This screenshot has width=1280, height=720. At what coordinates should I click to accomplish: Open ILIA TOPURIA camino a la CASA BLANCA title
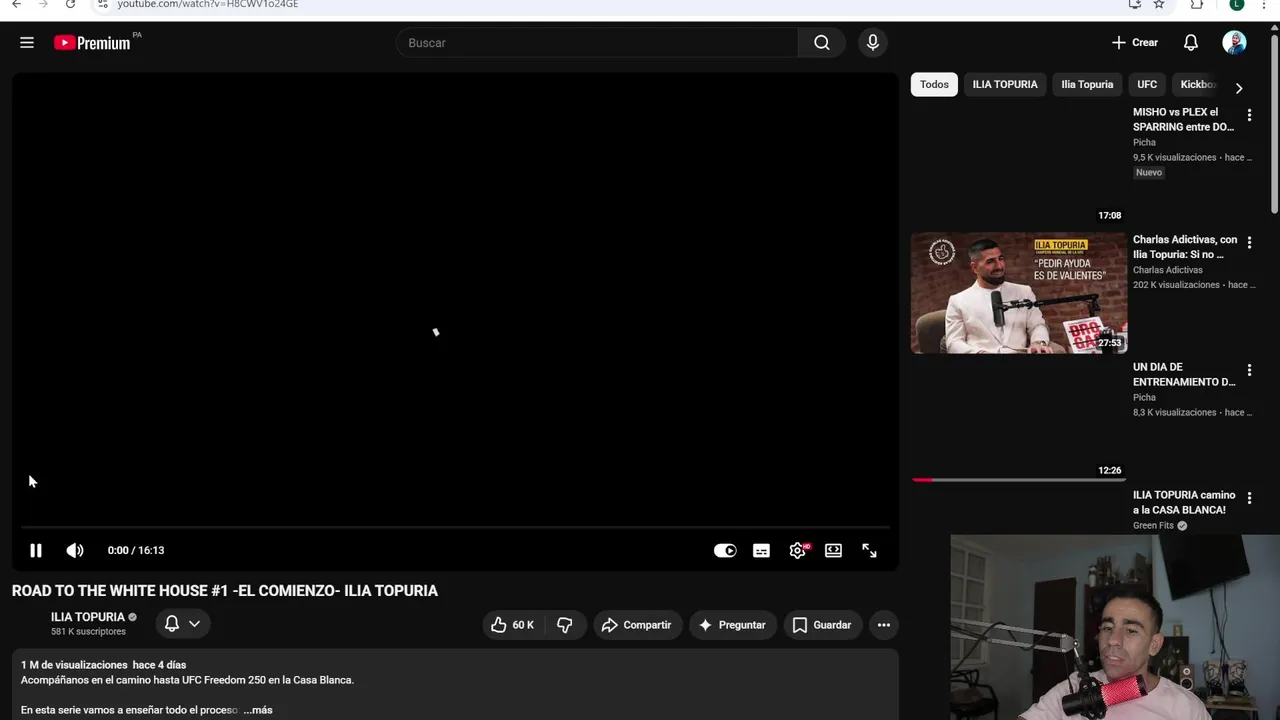1184,502
